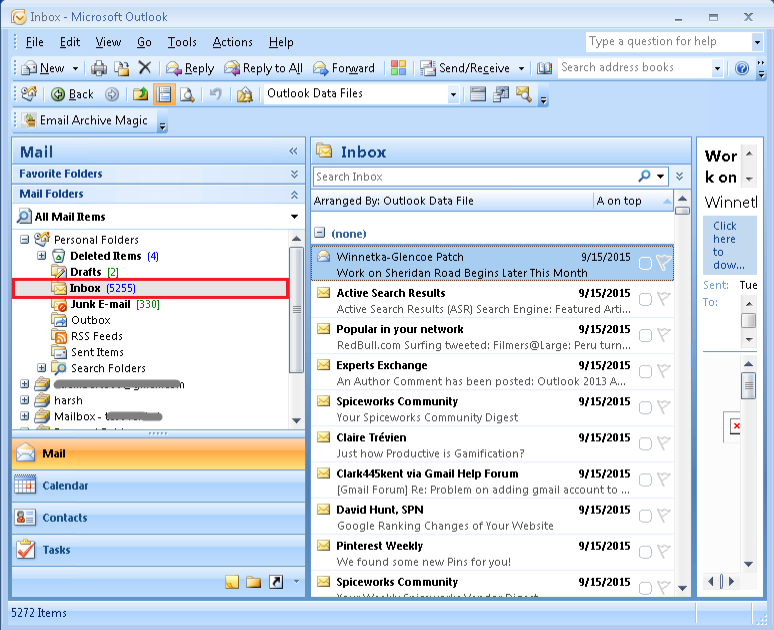The image size is (774, 630).
Task: Expand the Deleted Items folder
Action: click(x=41, y=256)
